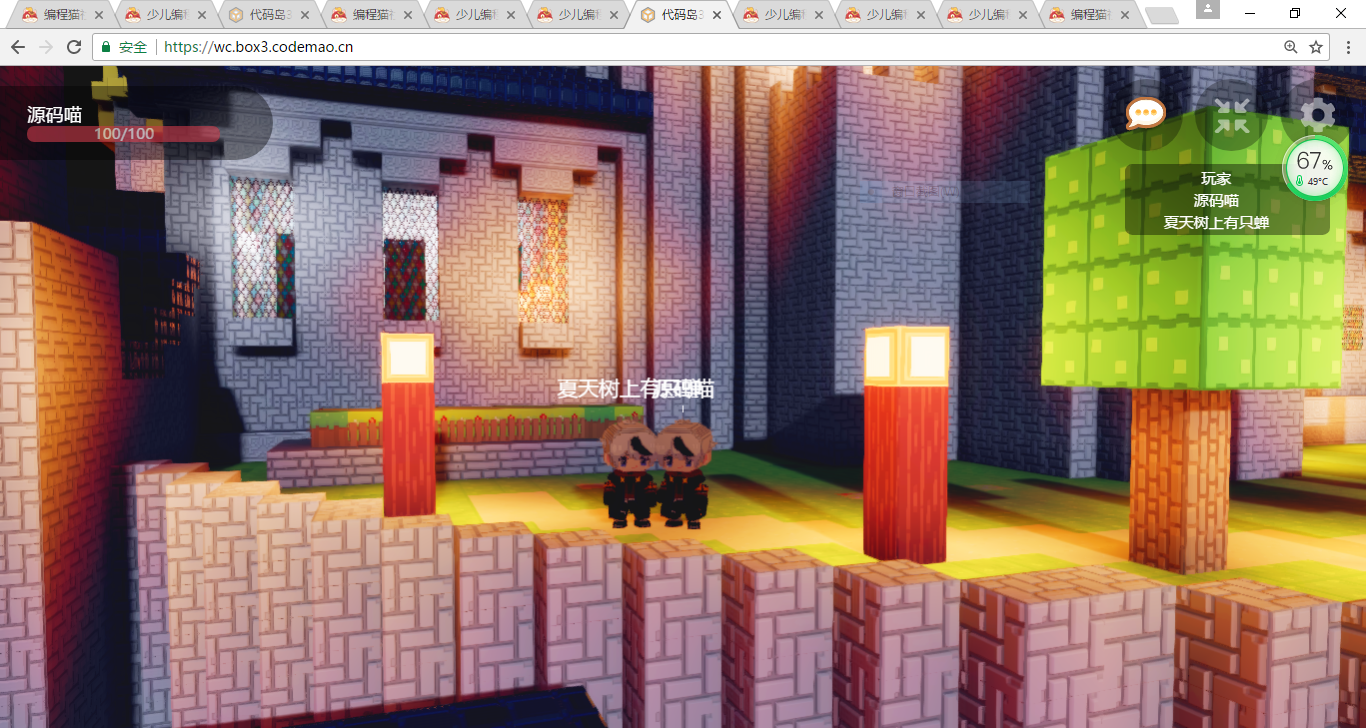Close the first 少儿编 tab

pyautogui.click(x=202, y=15)
